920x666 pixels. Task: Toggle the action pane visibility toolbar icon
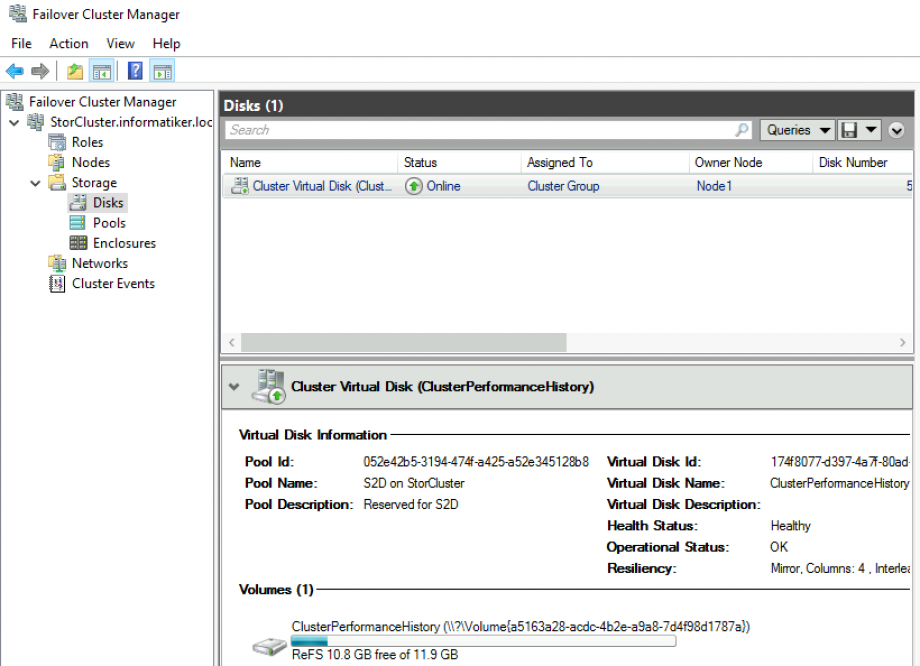pyautogui.click(x=162, y=70)
